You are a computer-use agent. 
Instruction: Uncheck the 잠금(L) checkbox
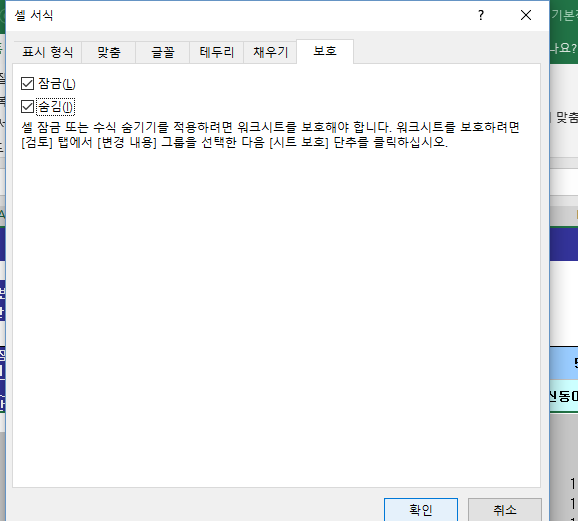pyautogui.click(x=27, y=84)
